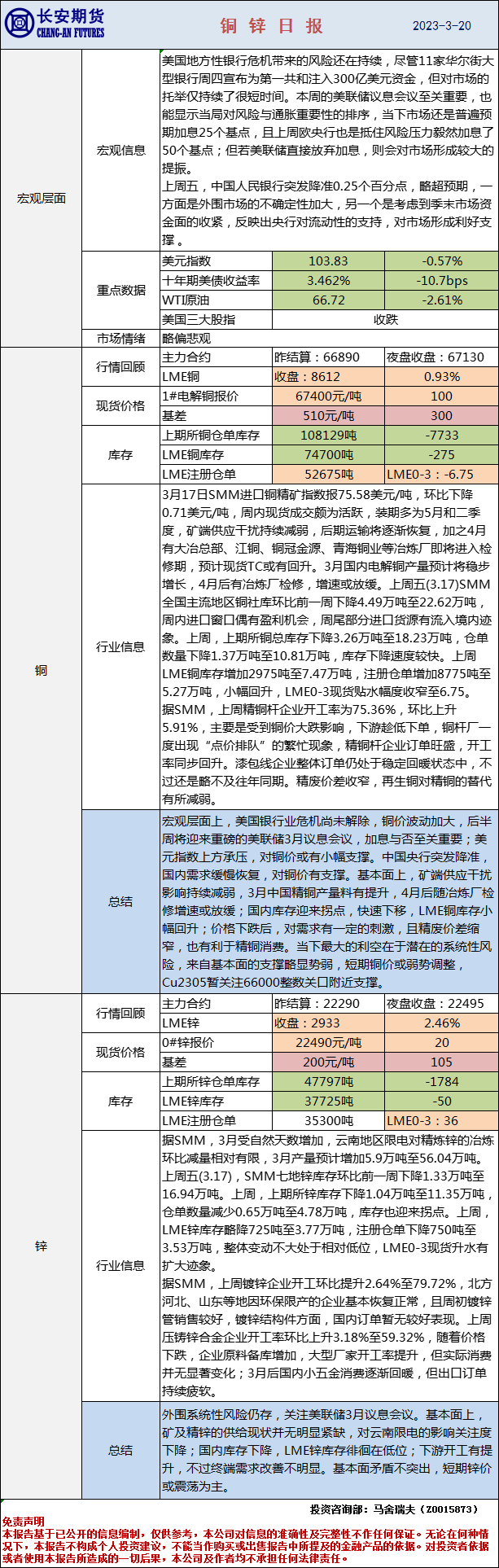Click the 宏观层面 section label
499x1568 pixels.
[x=42, y=198]
